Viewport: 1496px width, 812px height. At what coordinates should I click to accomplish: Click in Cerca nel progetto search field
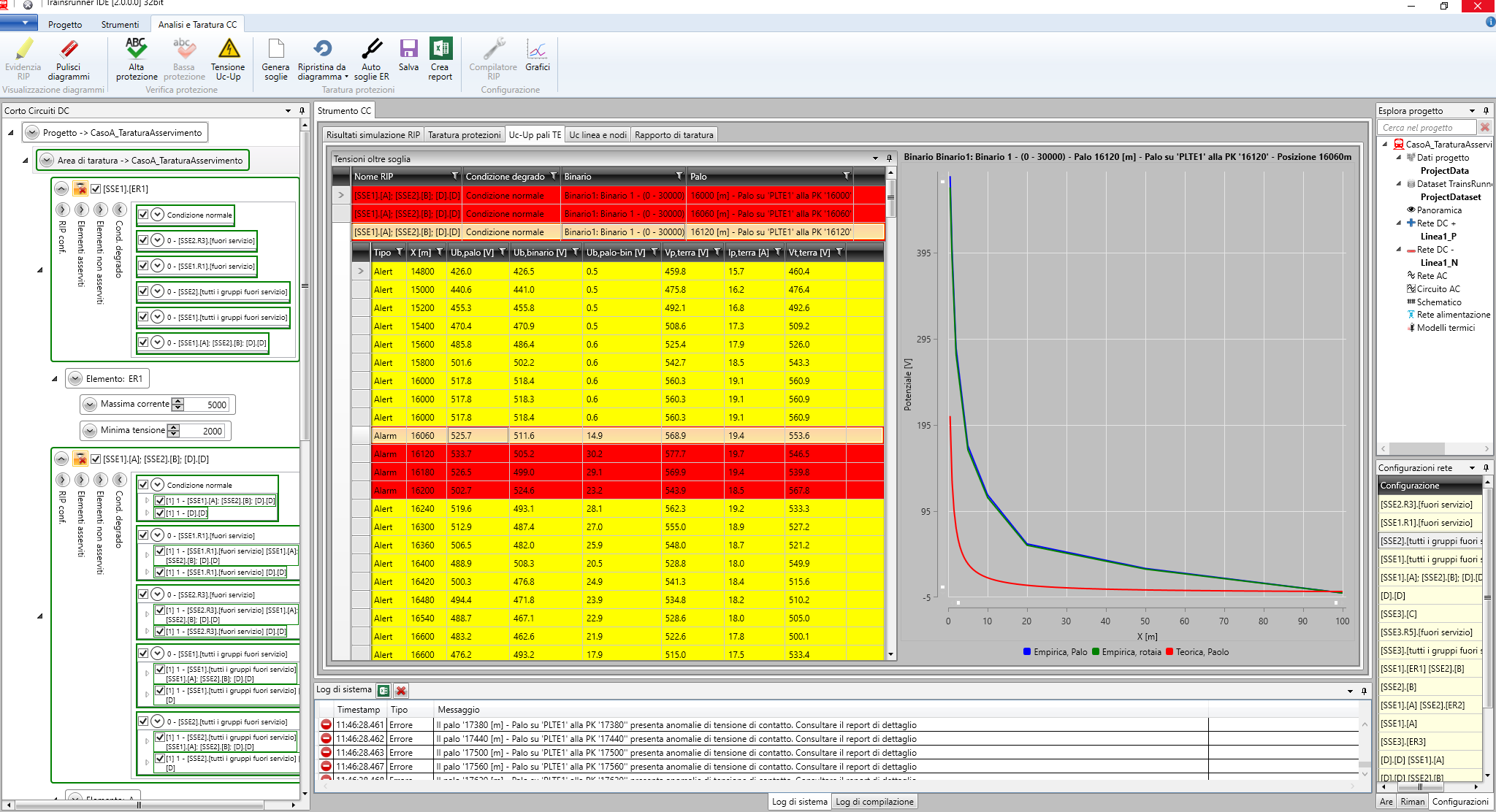pos(1428,127)
